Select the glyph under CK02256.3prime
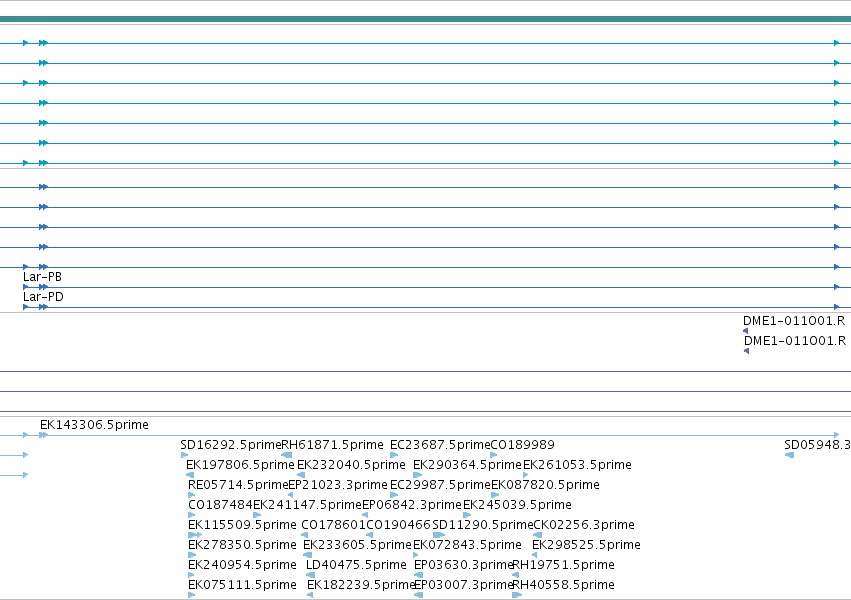This screenshot has height=600, width=851. pyautogui.click(x=537, y=535)
